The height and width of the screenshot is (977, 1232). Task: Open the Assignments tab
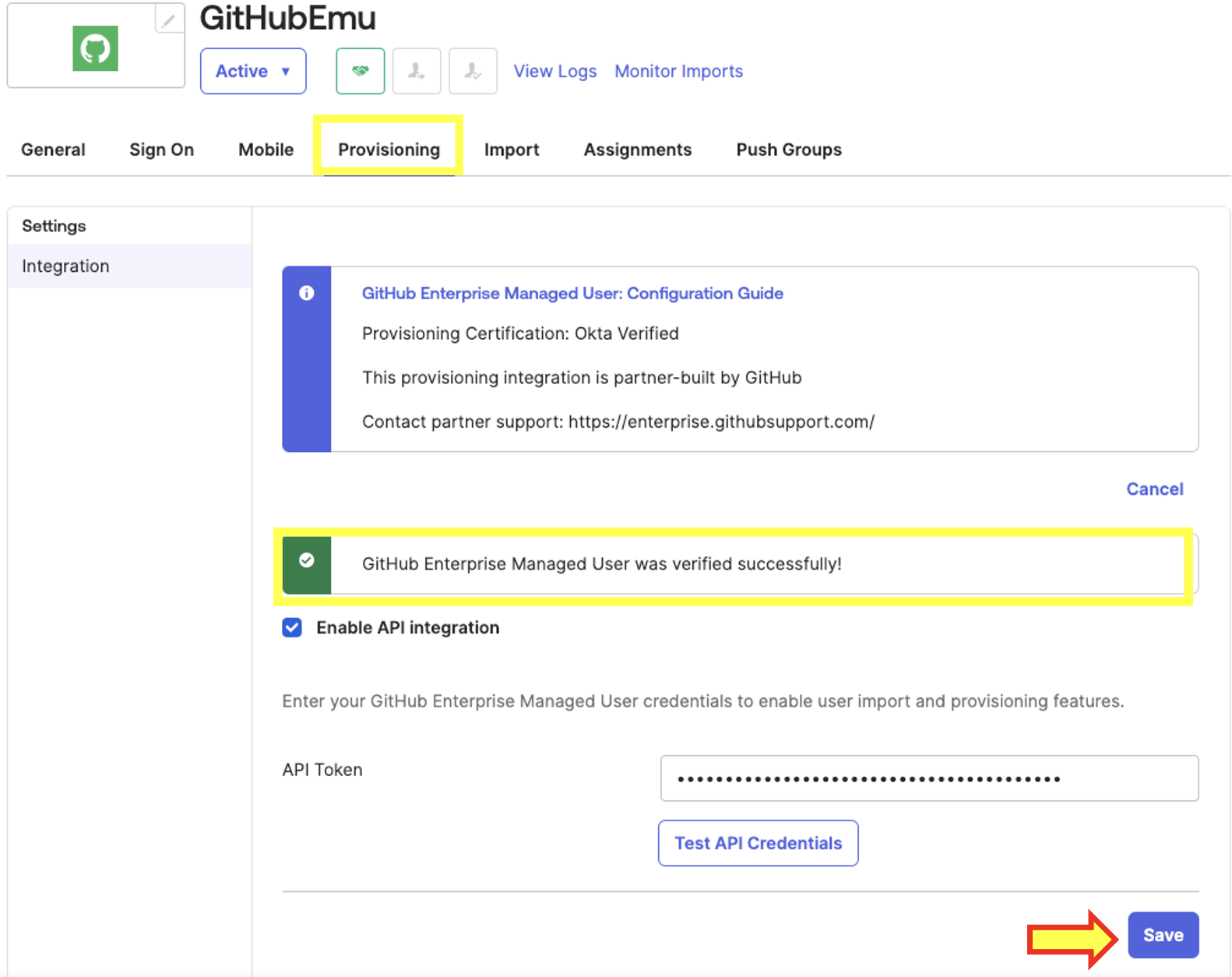coord(638,150)
